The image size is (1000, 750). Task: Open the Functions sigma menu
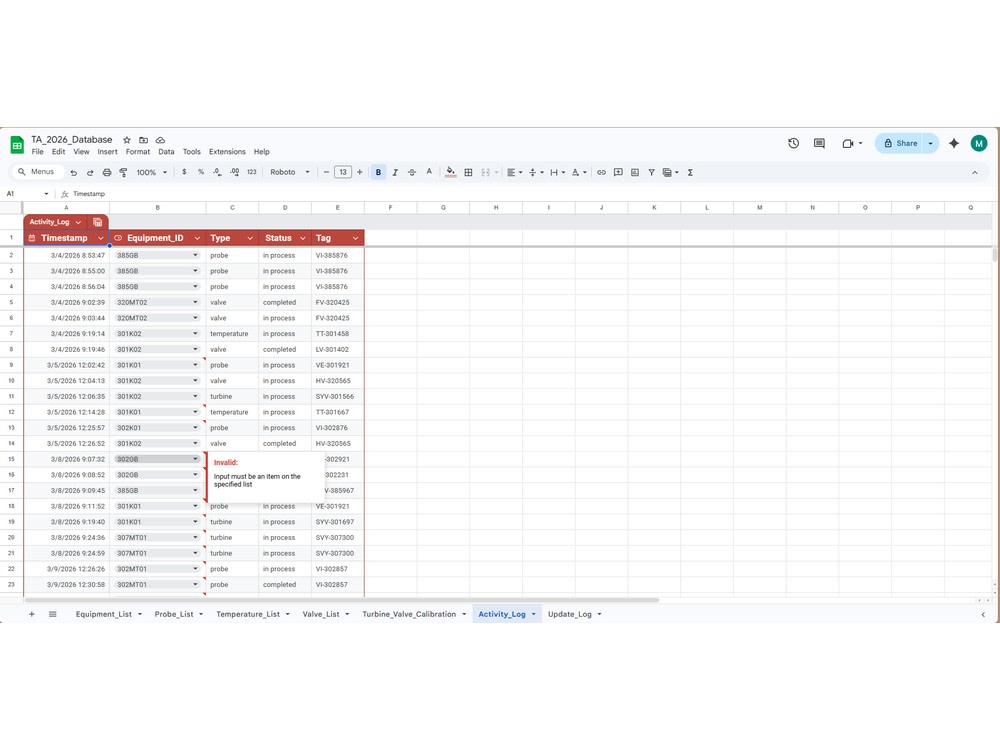coord(690,172)
